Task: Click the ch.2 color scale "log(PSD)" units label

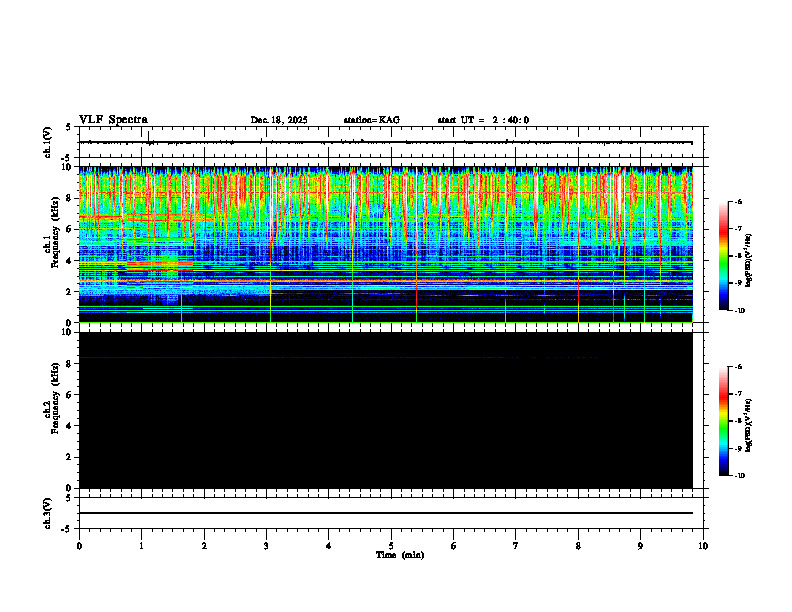Action: click(x=748, y=426)
